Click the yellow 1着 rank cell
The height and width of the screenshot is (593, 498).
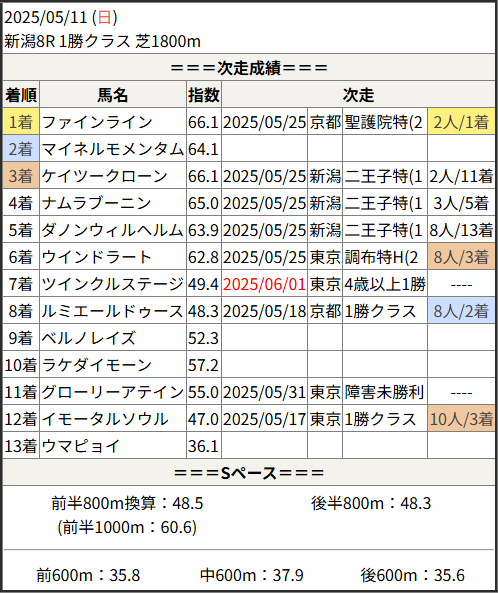click(21, 122)
